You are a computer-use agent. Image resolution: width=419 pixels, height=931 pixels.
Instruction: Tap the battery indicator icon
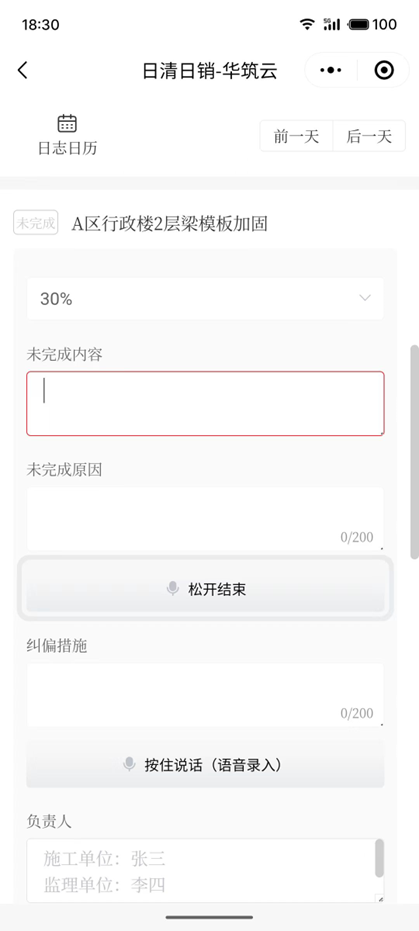point(358,24)
